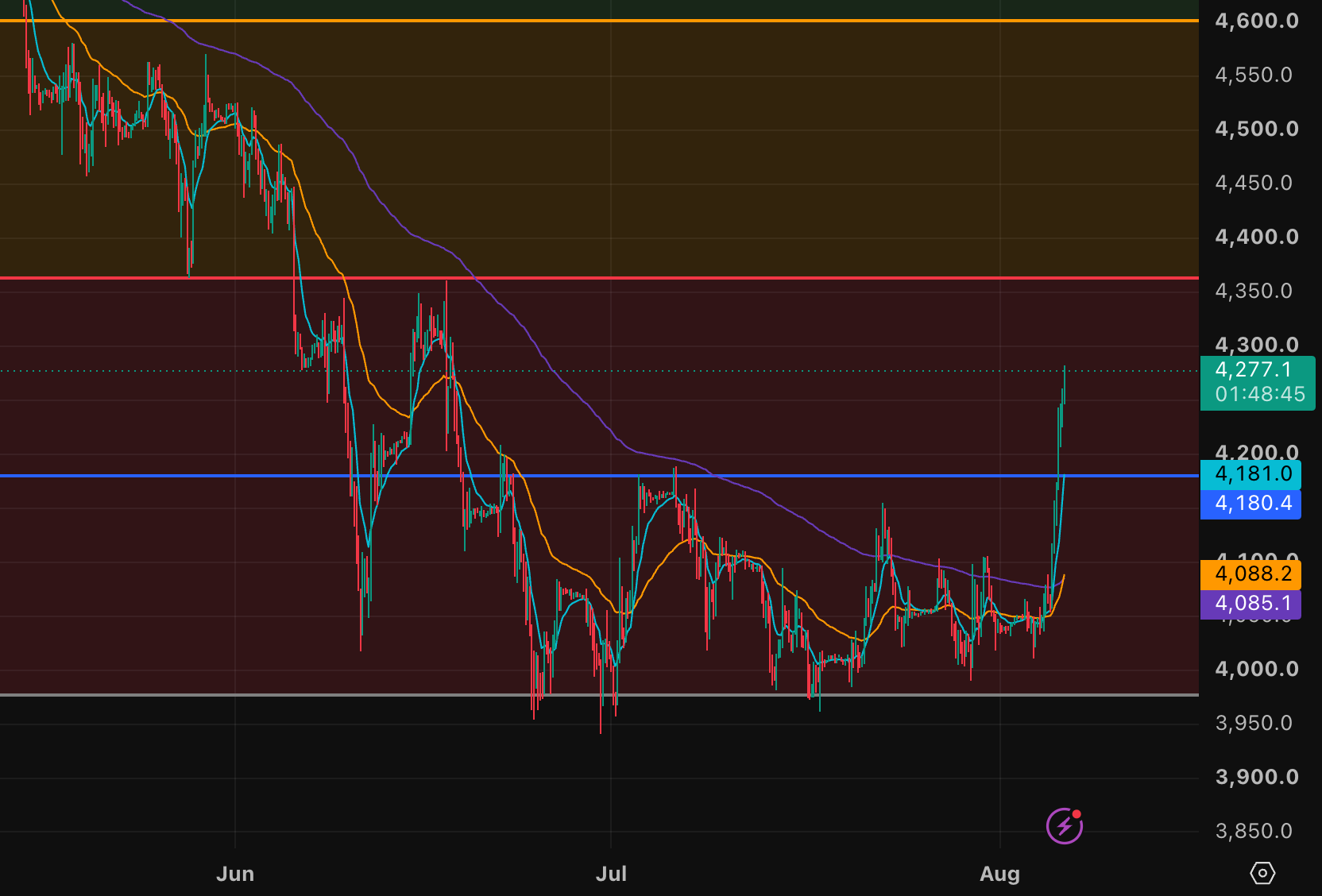
Task: Click the 4,450.0 price axis label
Action: pos(1254,183)
